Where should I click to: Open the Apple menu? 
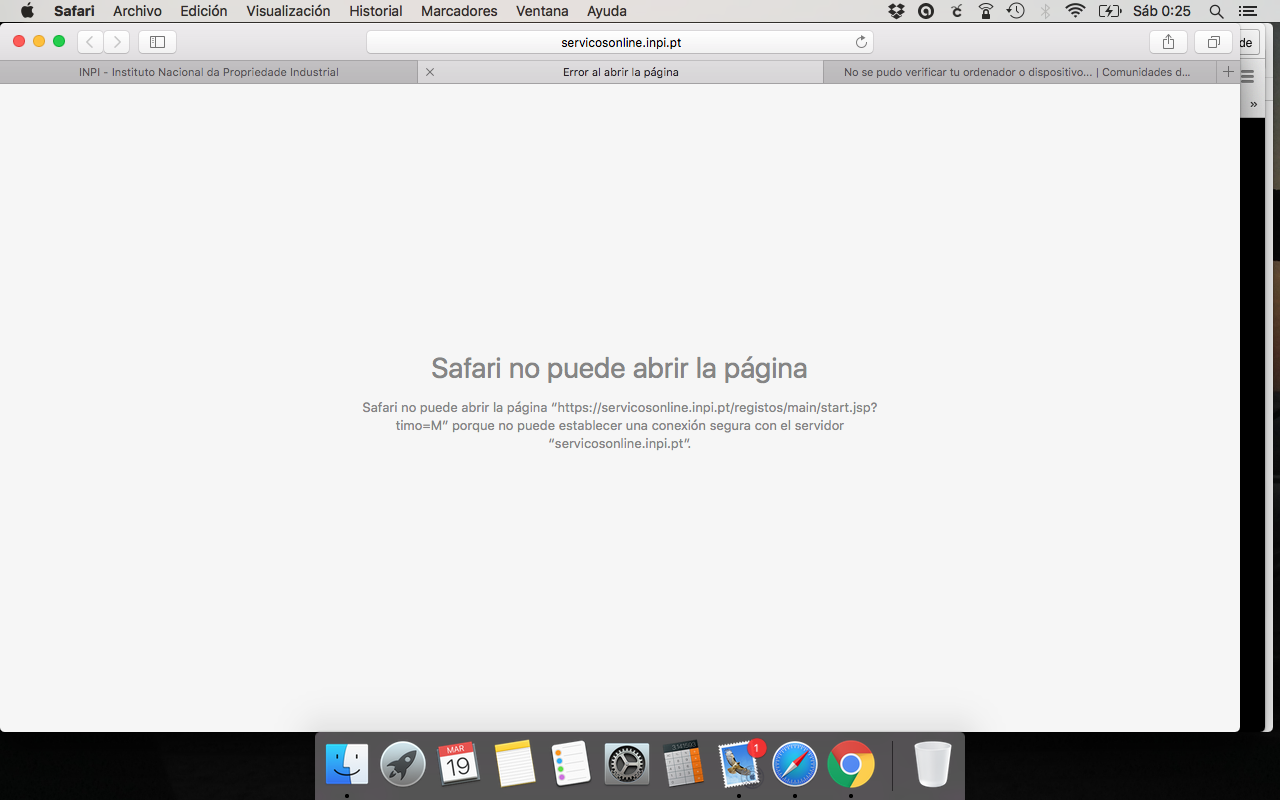pyautogui.click(x=27, y=11)
